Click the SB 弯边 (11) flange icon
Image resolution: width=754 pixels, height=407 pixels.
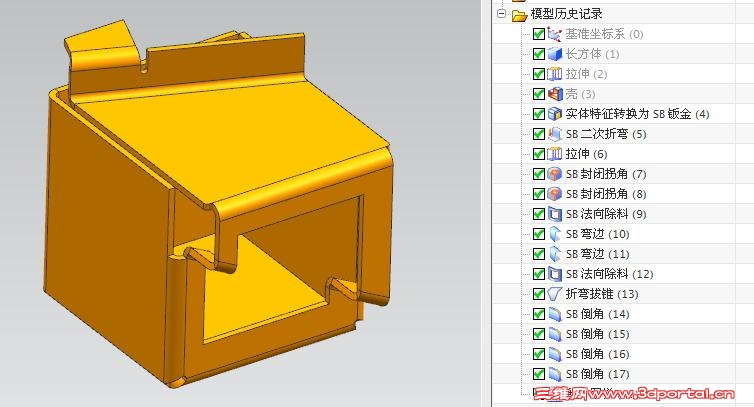pyautogui.click(x=554, y=254)
